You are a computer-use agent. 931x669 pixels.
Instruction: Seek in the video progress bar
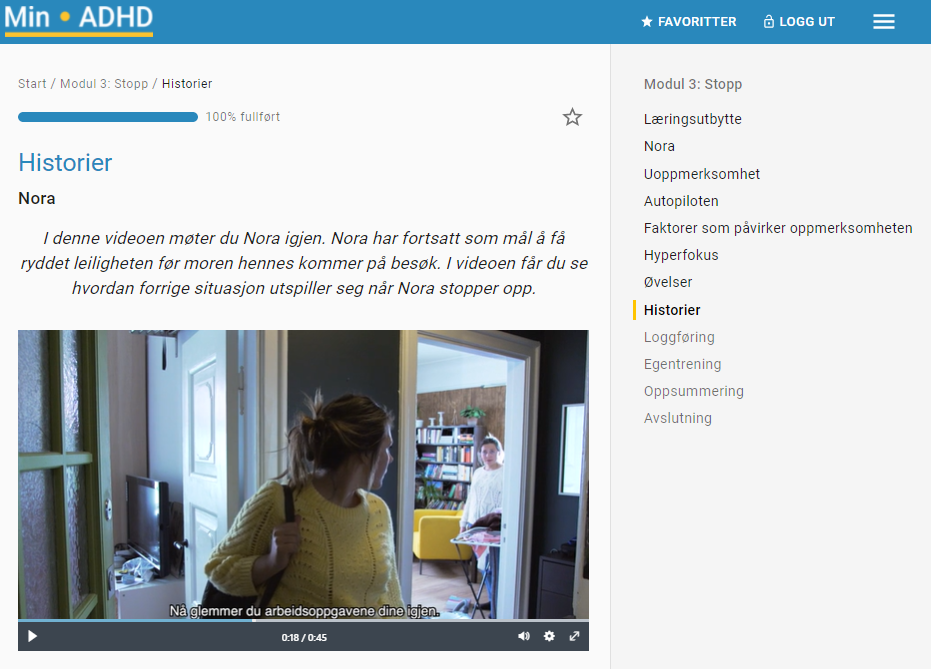click(303, 620)
